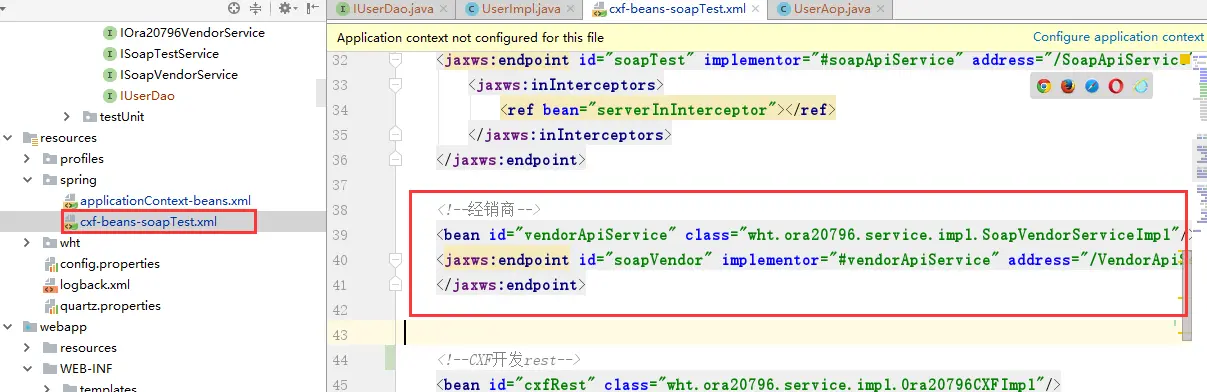Collapse the WEB-INF folder

pos(27,369)
